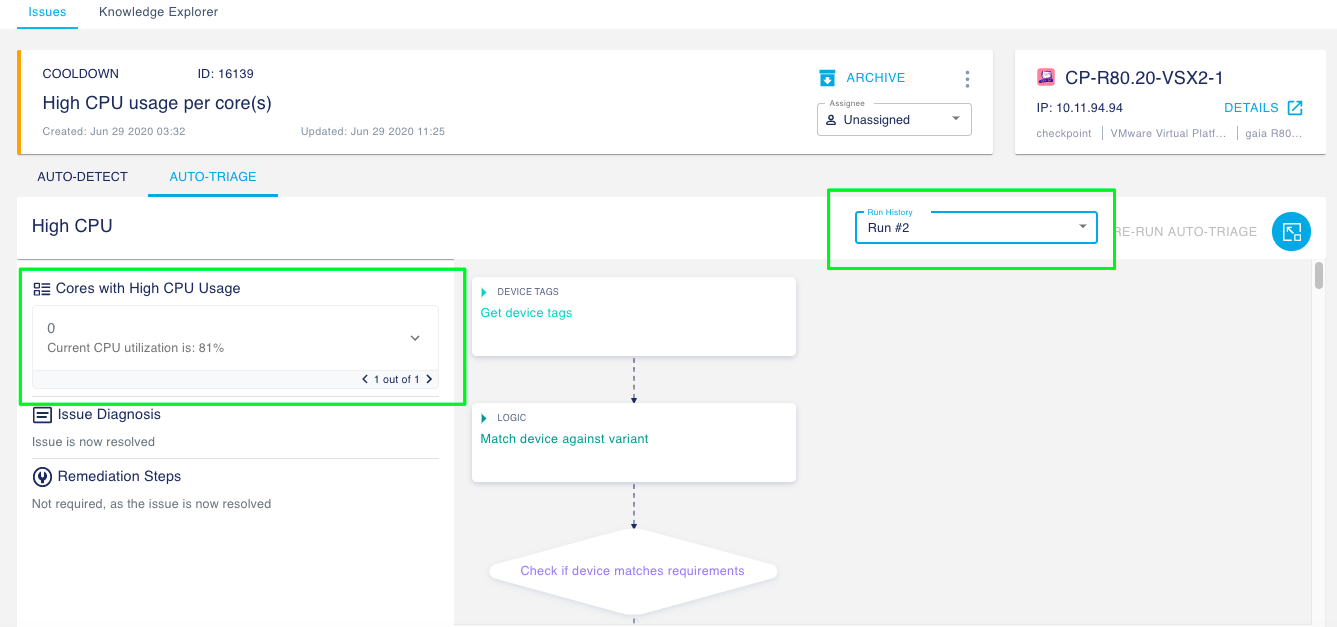Switch to the AUTO-DETECT tab

82,177
